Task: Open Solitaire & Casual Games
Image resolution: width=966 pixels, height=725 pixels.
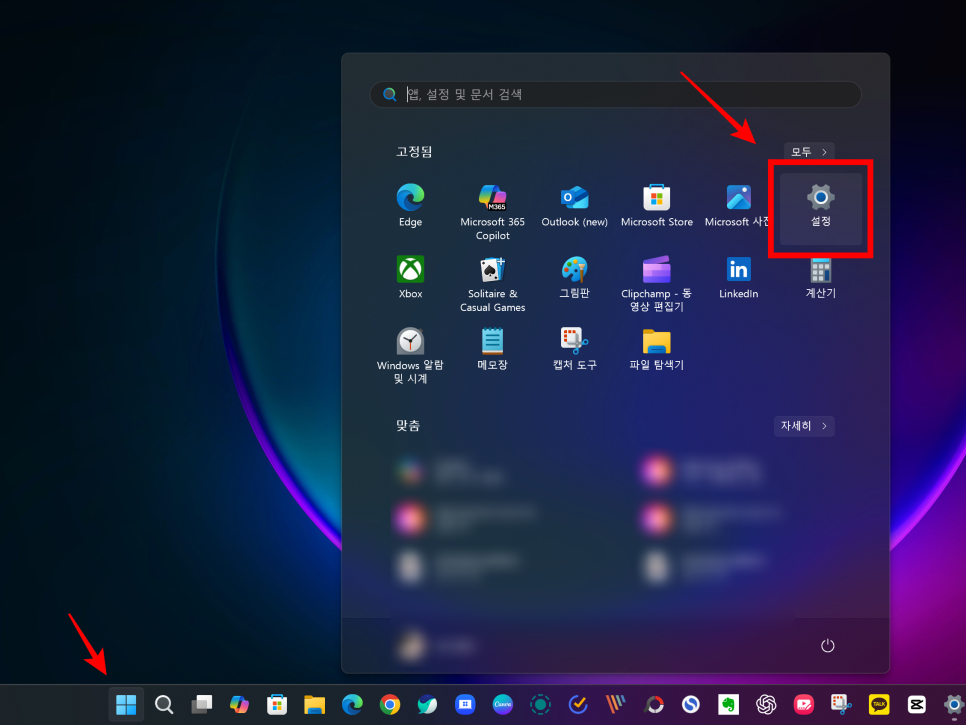Action: (x=492, y=284)
